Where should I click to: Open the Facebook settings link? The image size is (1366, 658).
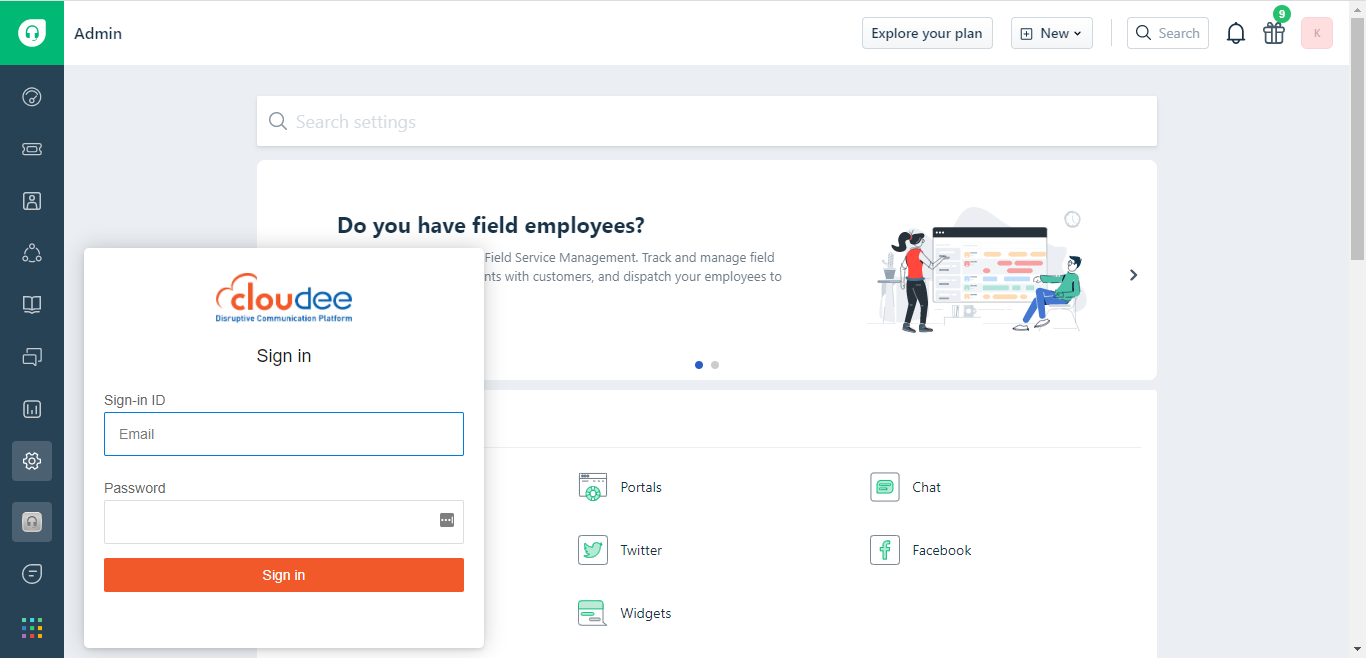(x=942, y=550)
